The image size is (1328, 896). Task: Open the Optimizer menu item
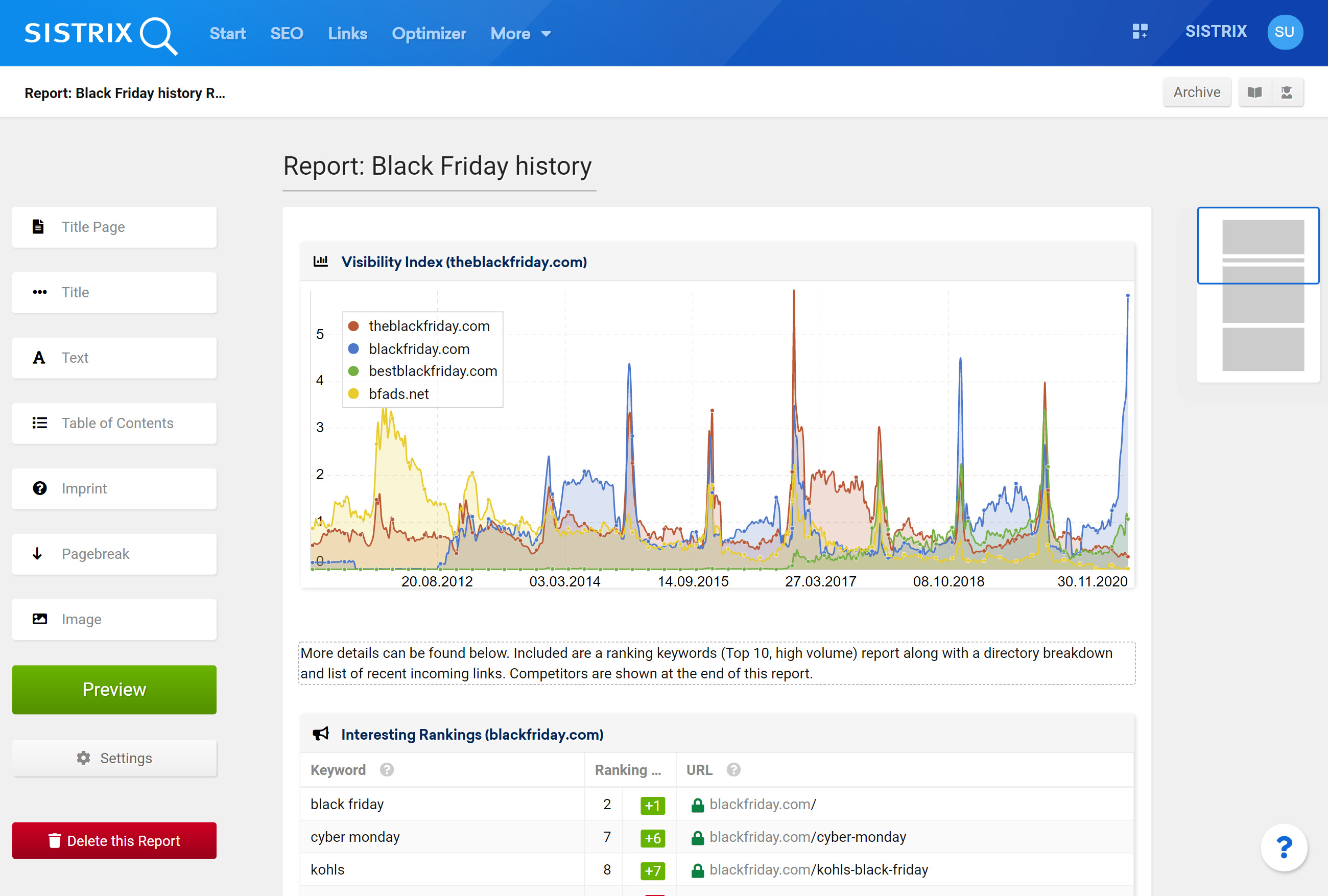coord(429,34)
